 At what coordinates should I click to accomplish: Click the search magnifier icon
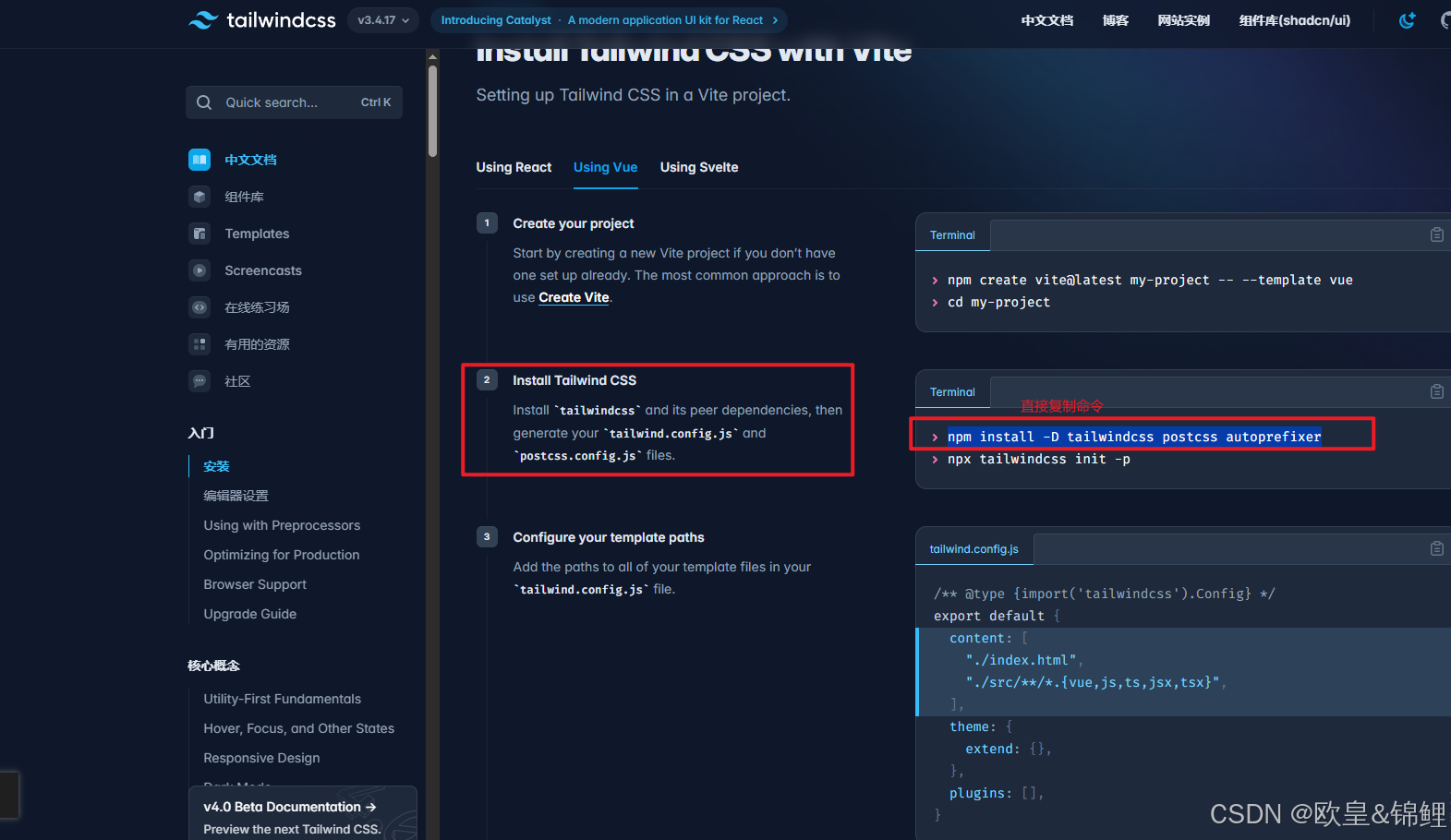(x=204, y=102)
